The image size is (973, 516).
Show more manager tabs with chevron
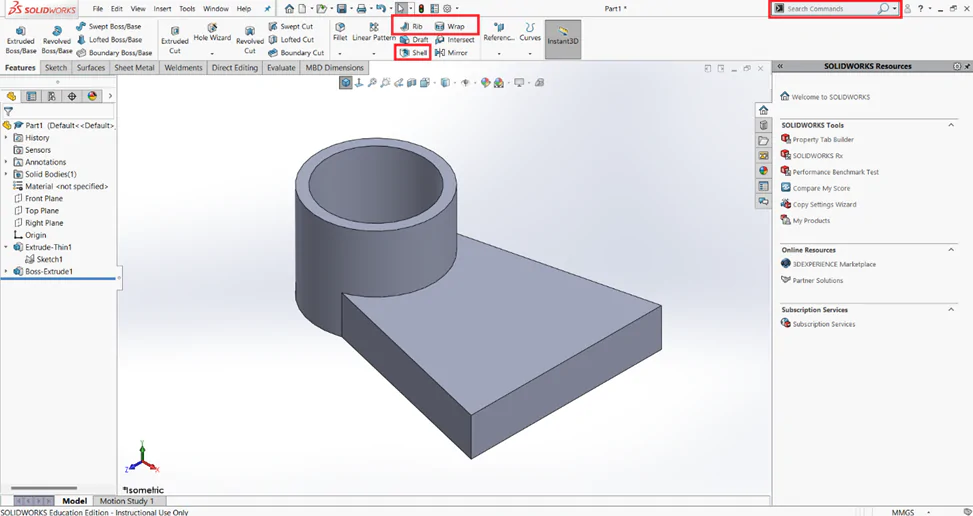110,96
